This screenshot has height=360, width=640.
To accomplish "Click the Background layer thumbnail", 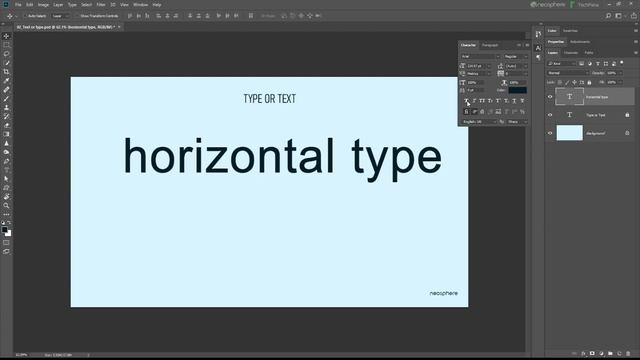I will [x=569, y=133].
